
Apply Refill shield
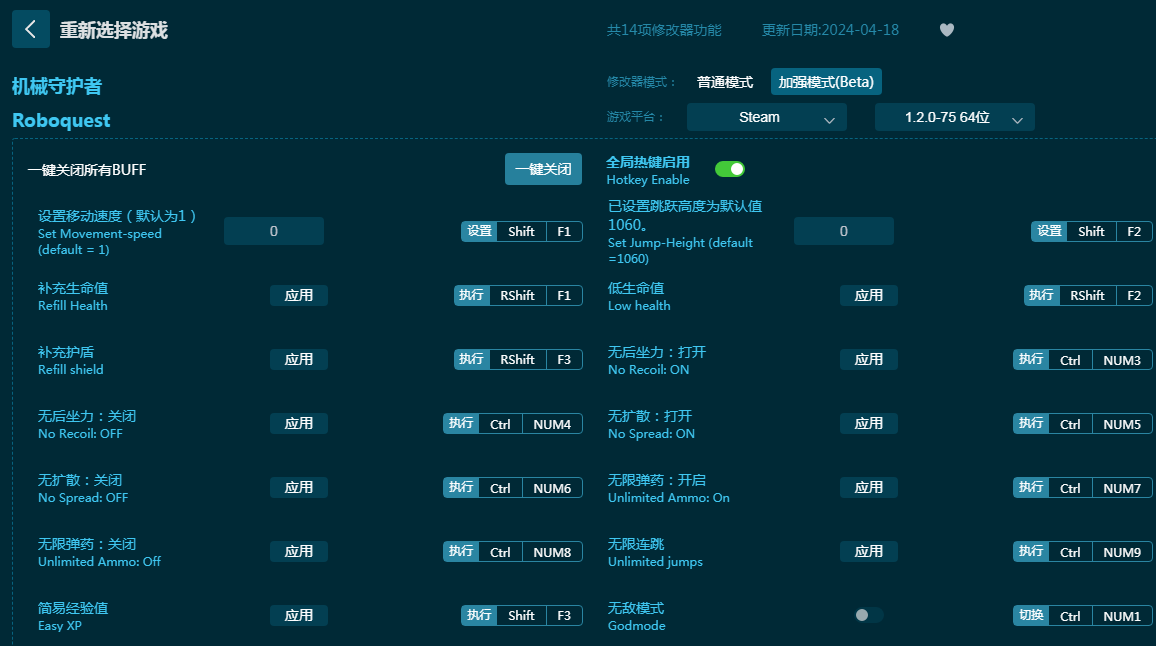299,360
